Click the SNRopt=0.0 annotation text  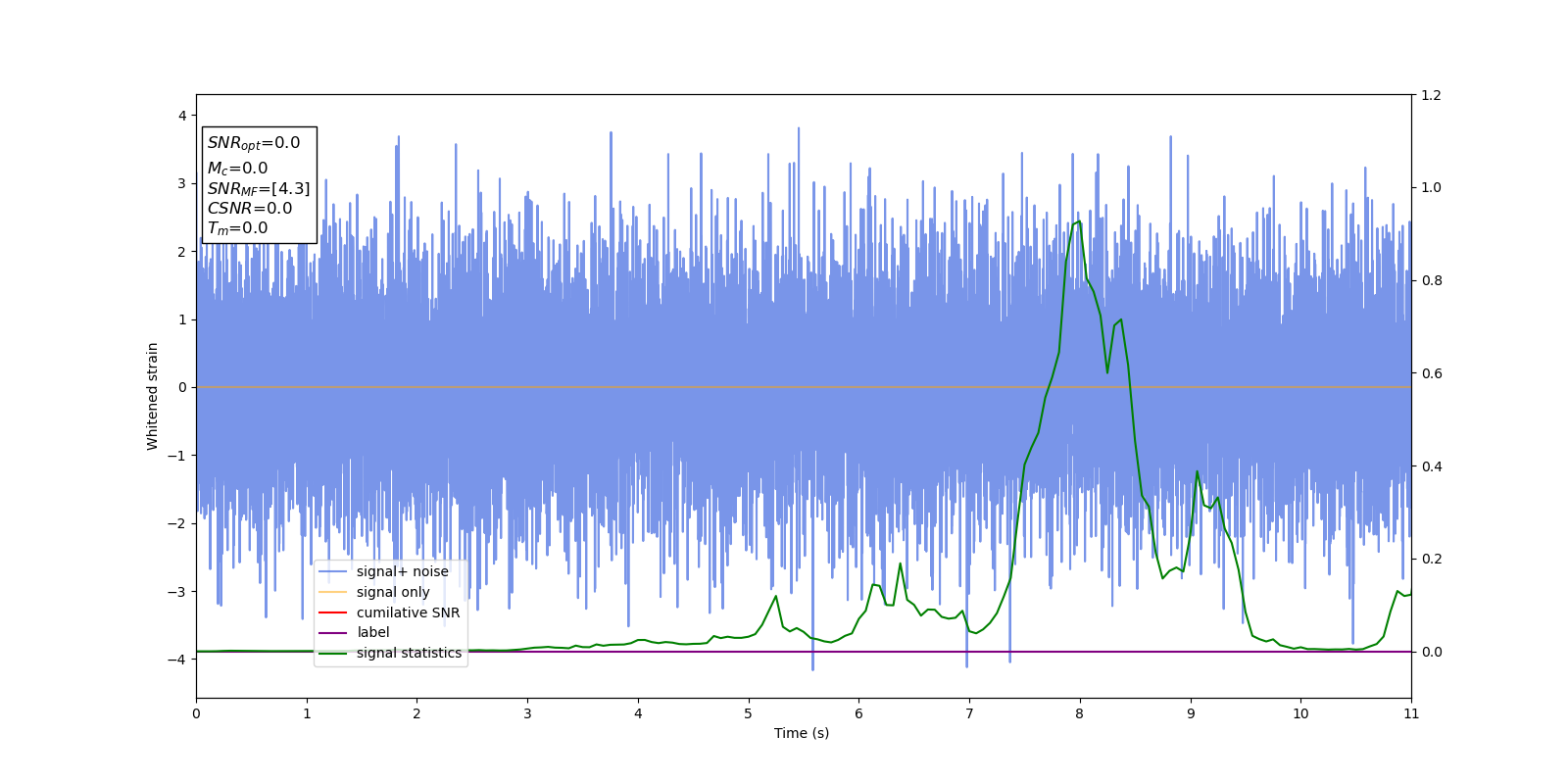pyautogui.click(x=254, y=143)
